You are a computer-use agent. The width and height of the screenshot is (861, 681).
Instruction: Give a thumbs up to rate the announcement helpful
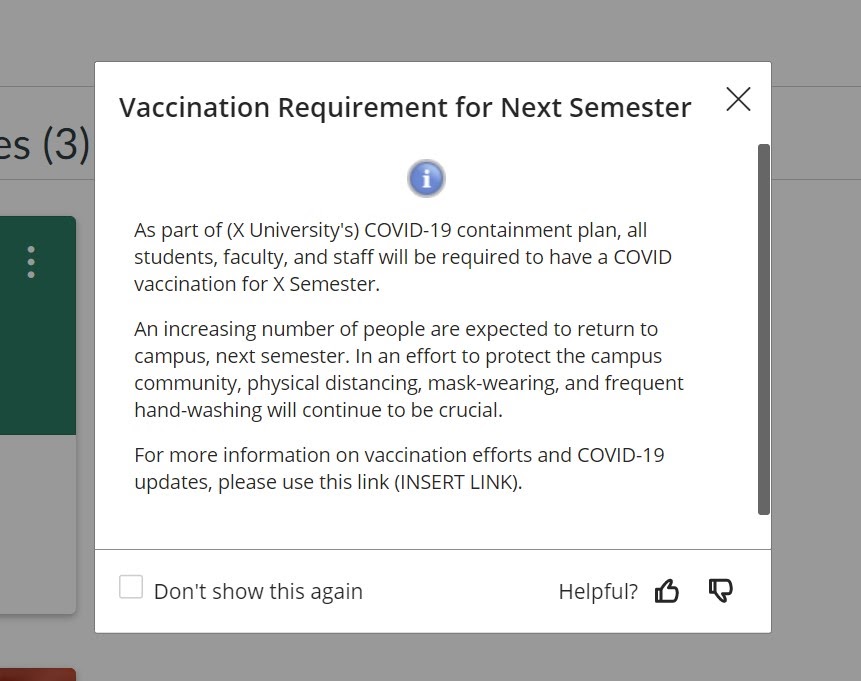coord(667,591)
